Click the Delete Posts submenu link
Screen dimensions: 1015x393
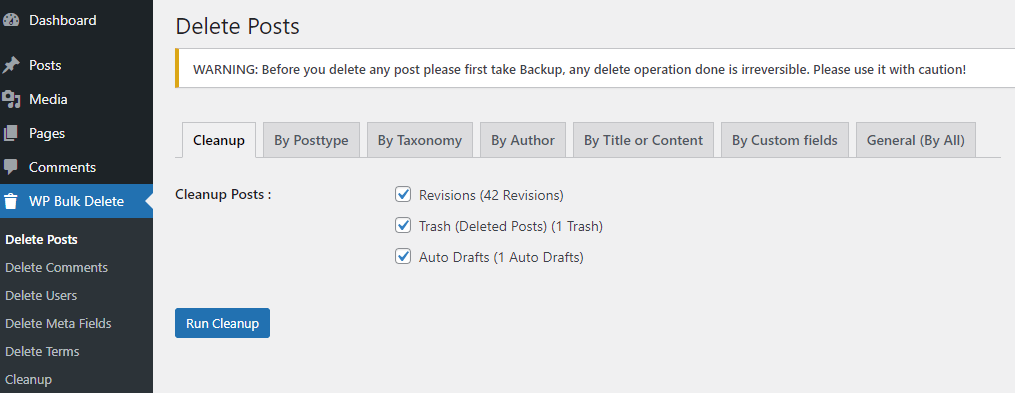tap(41, 240)
